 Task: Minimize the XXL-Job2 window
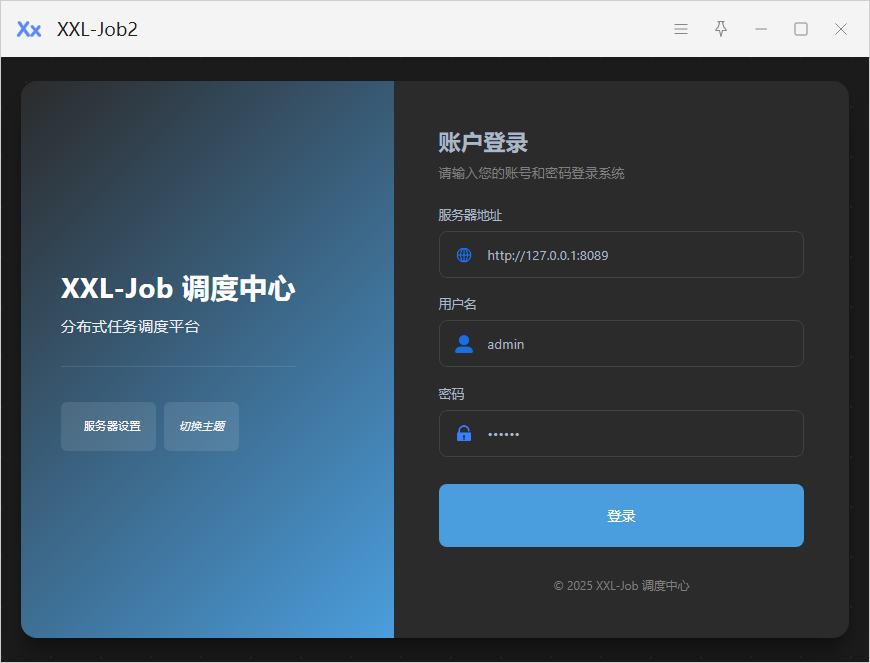[761, 29]
